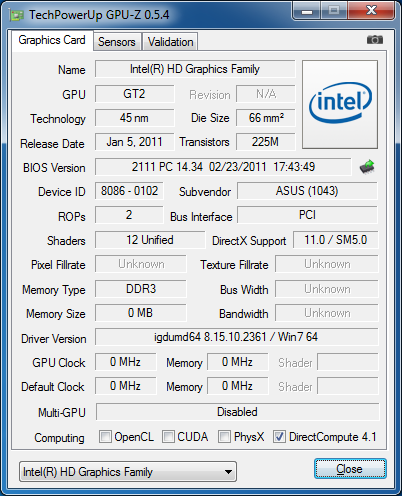Click the Technology field showing 45 nm
Image resolution: width=402 pixels, height=496 pixels.
pos(134,118)
